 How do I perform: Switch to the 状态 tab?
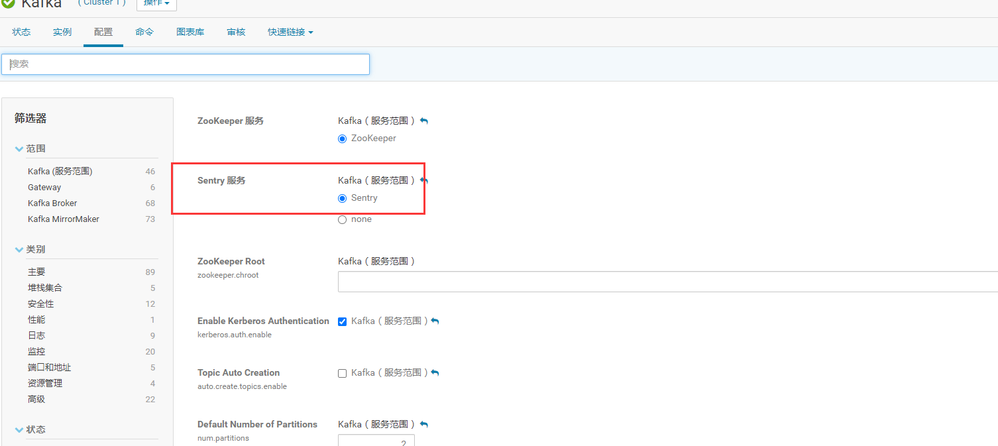click(21, 32)
